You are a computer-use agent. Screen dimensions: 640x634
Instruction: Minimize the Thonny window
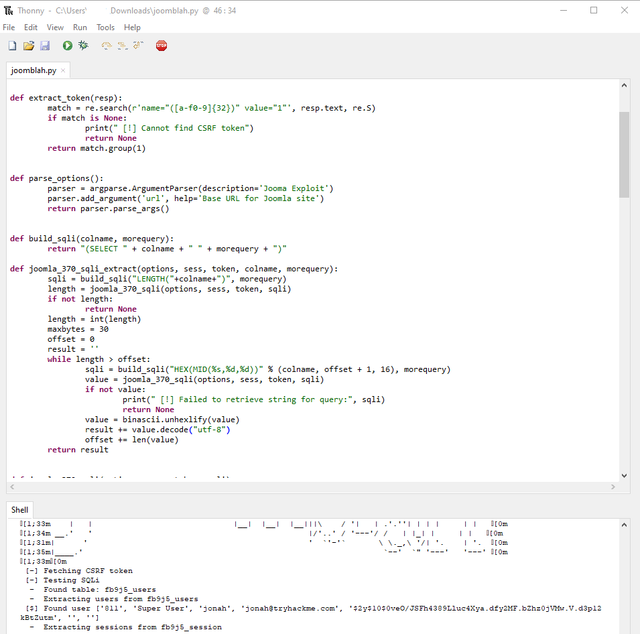(x=564, y=11)
